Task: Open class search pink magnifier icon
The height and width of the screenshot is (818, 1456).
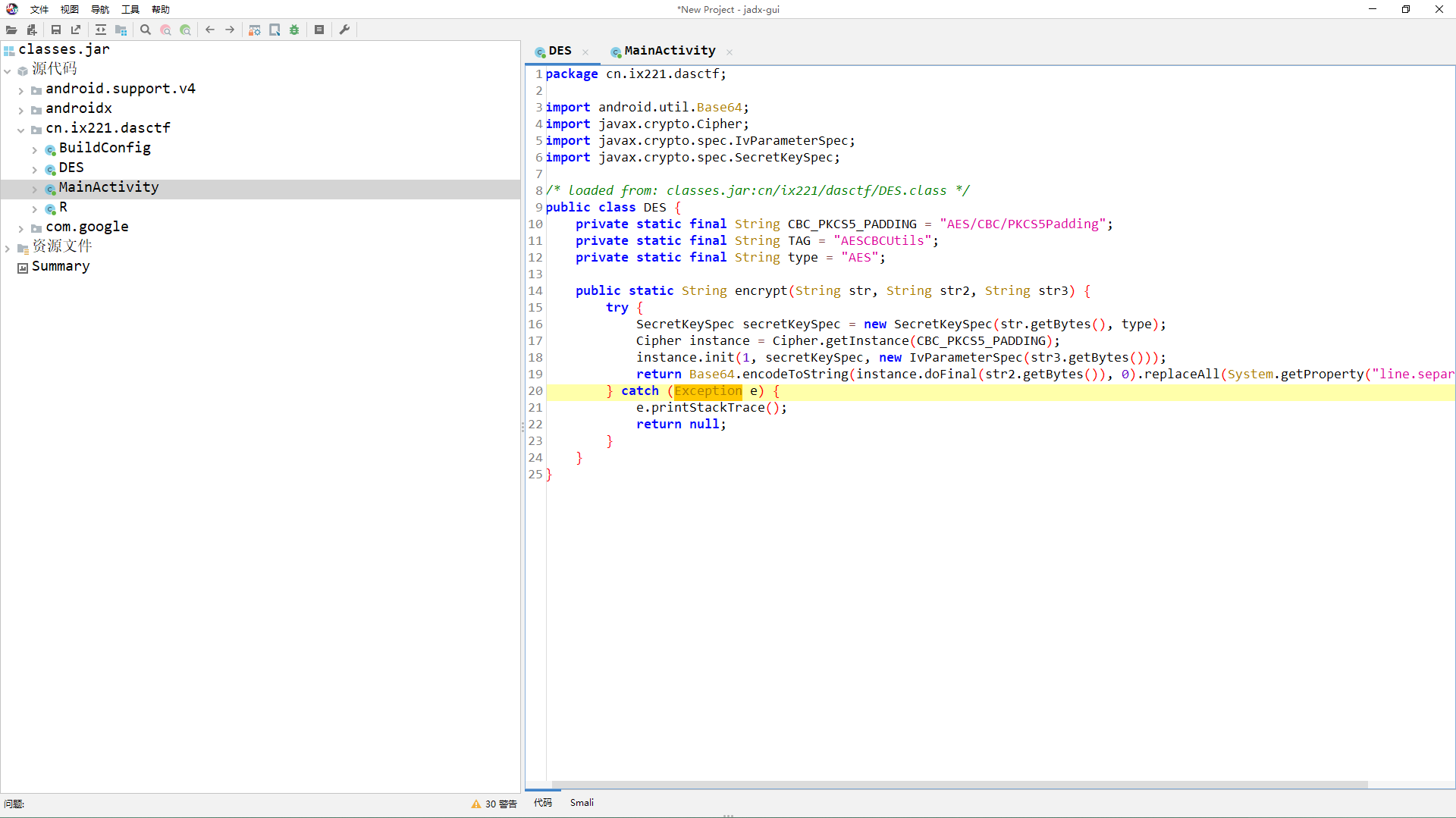Action: point(165,30)
